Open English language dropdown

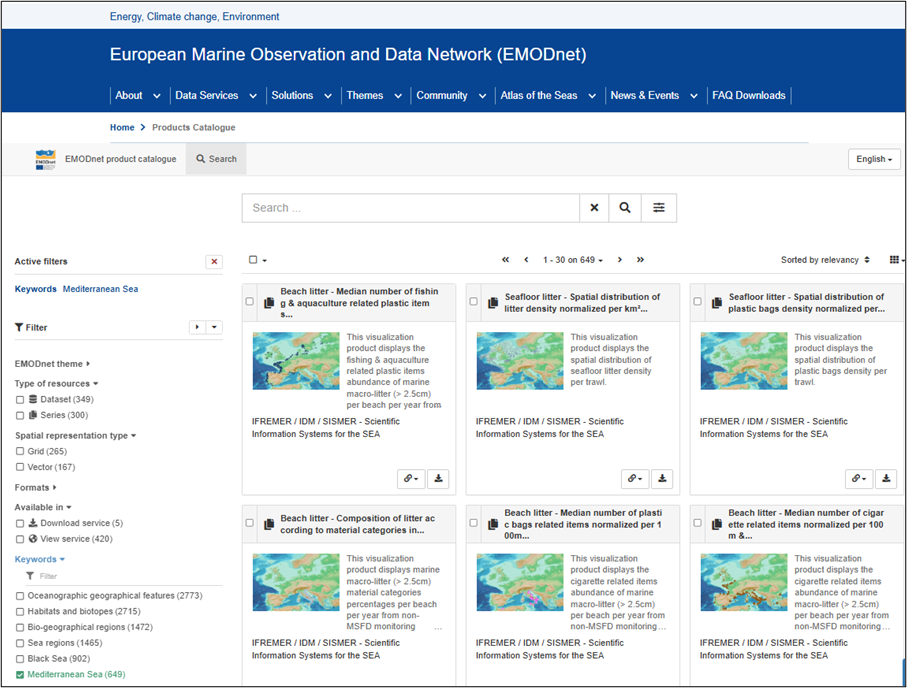874,159
